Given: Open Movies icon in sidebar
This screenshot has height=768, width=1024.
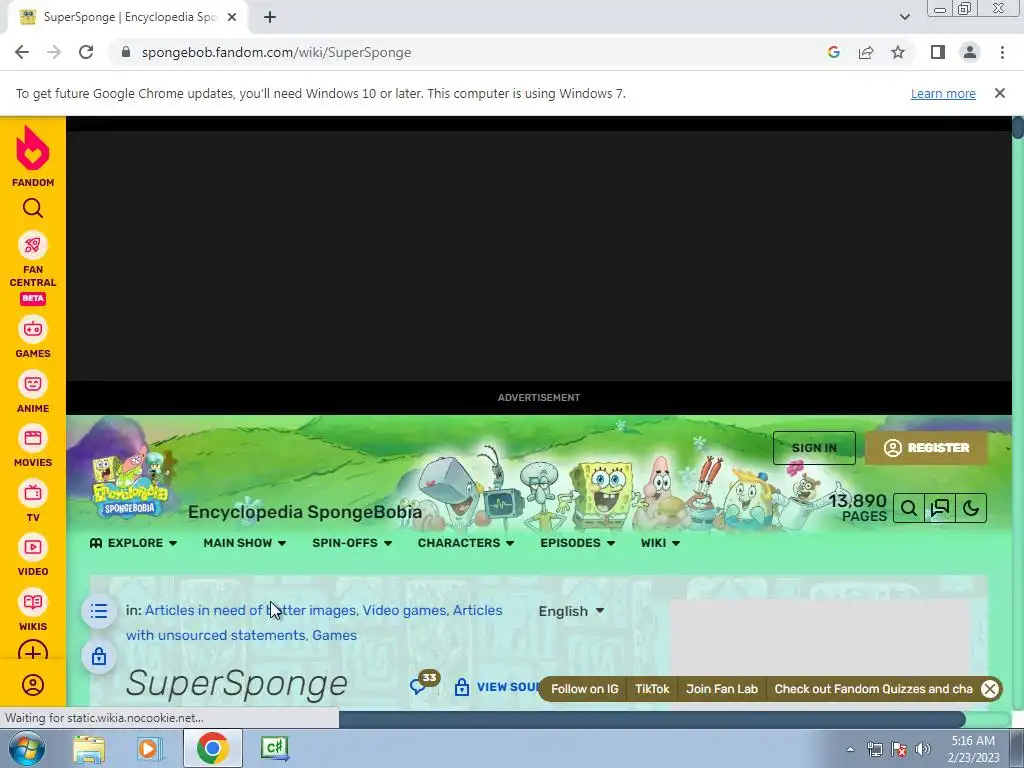Looking at the screenshot, I should pos(33,438).
